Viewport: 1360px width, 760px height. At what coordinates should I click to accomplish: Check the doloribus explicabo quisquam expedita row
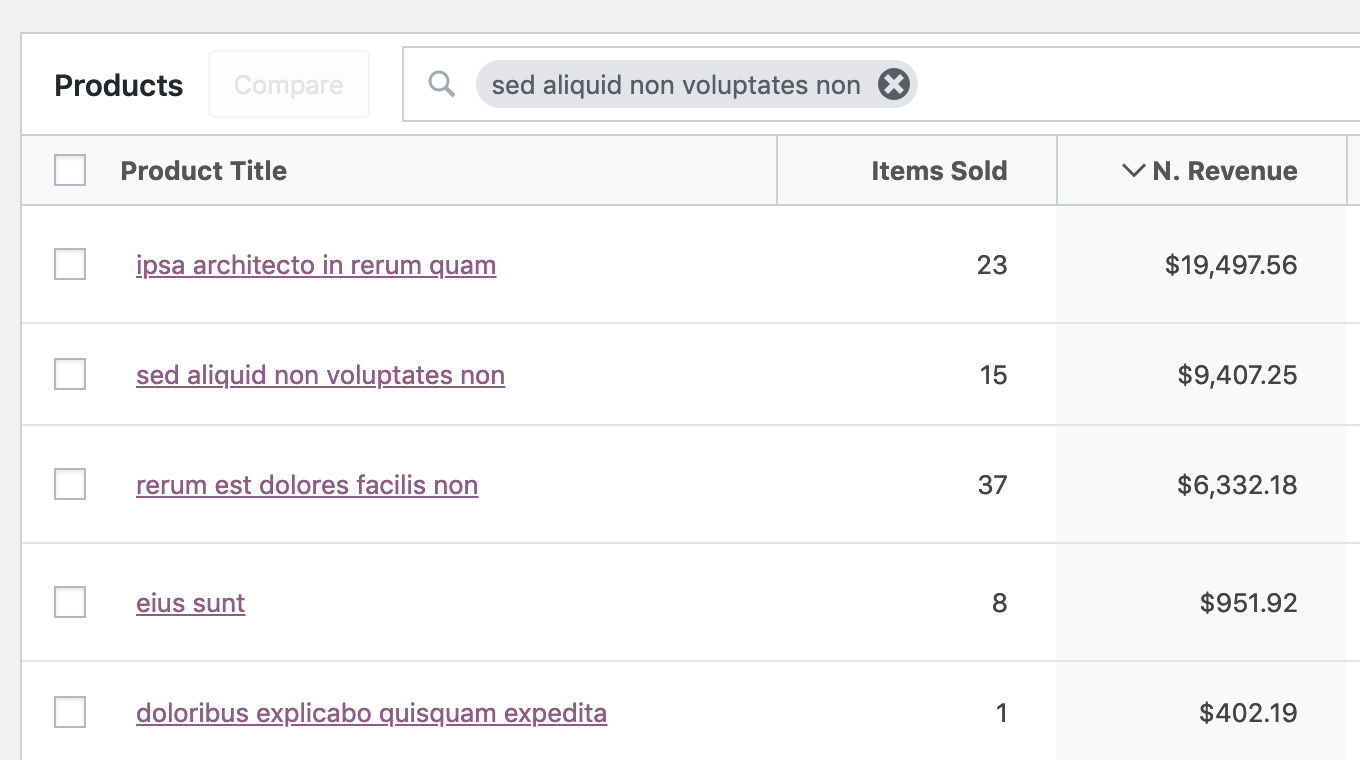(x=70, y=713)
